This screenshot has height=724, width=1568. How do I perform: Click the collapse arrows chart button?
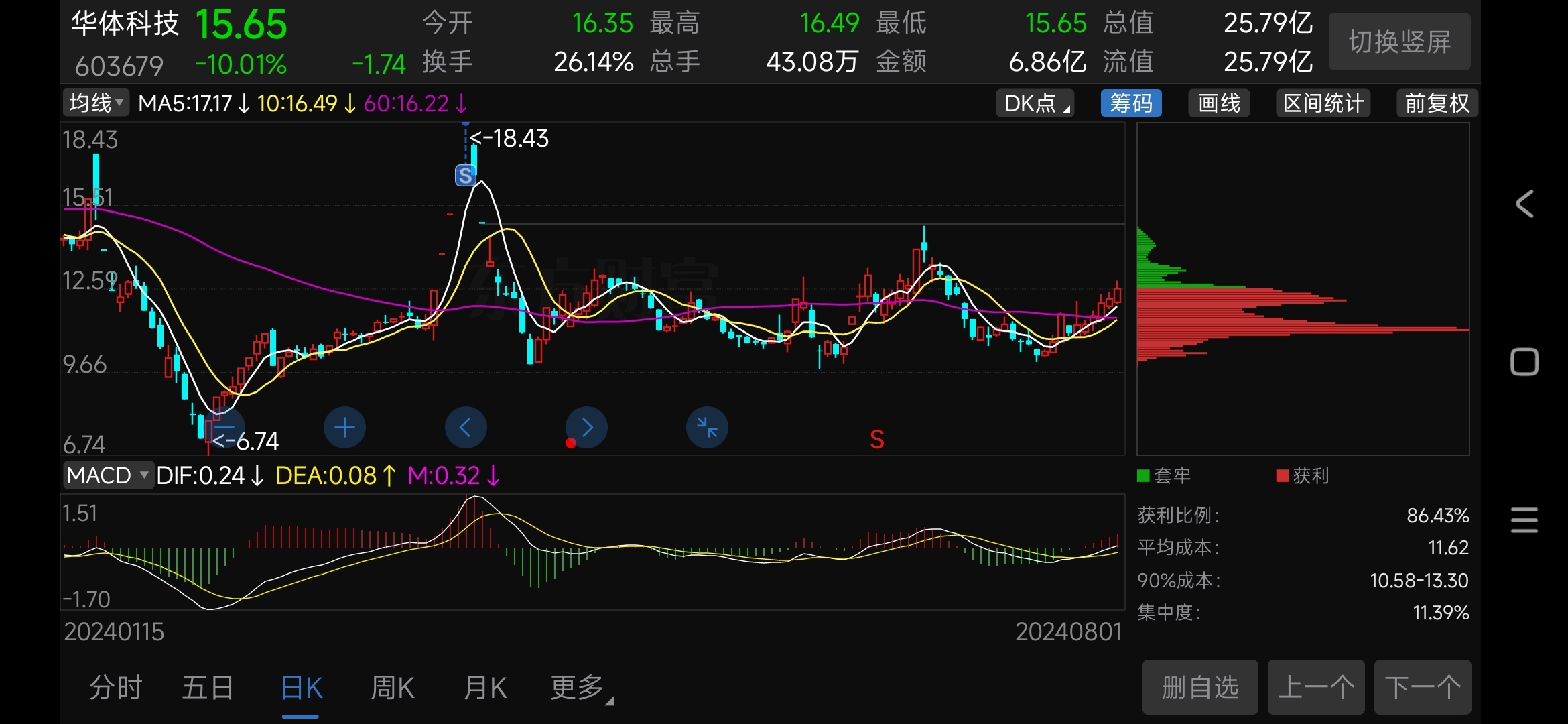(x=707, y=428)
